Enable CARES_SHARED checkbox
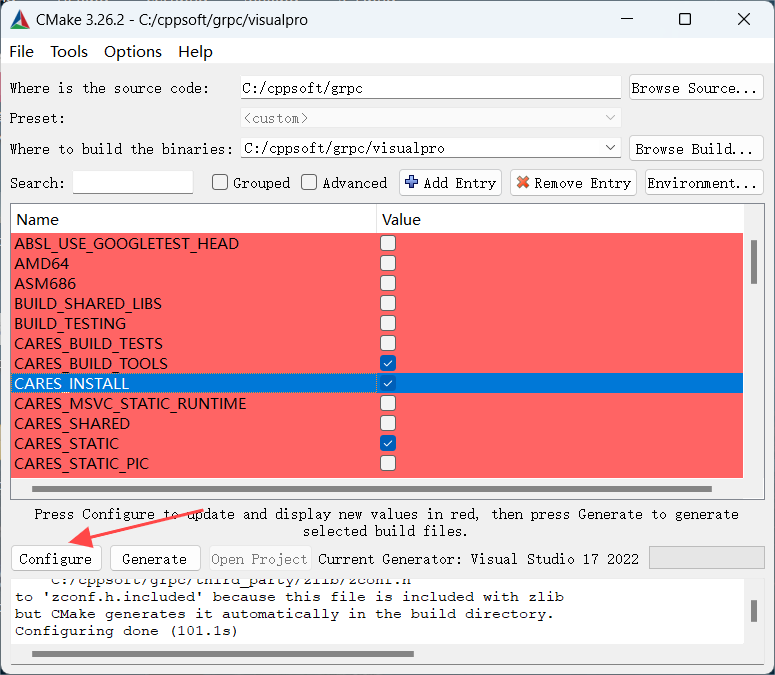775x675 pixels. coord(388,423)
